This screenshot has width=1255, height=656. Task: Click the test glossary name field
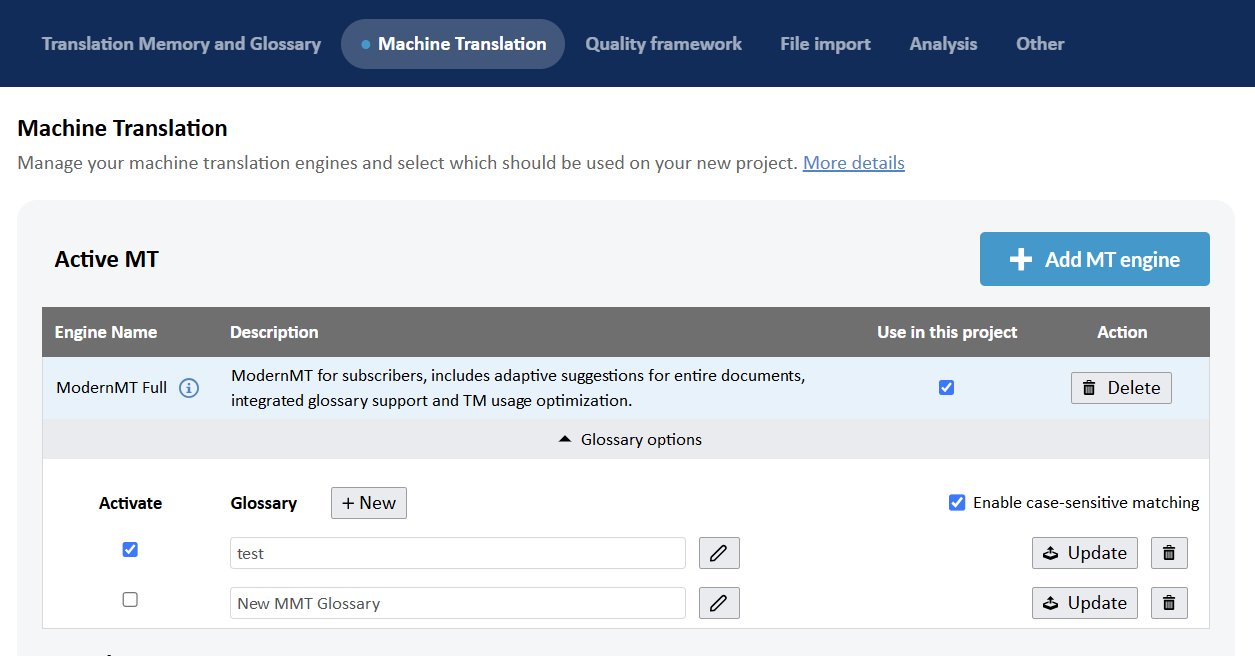(457, 553)
